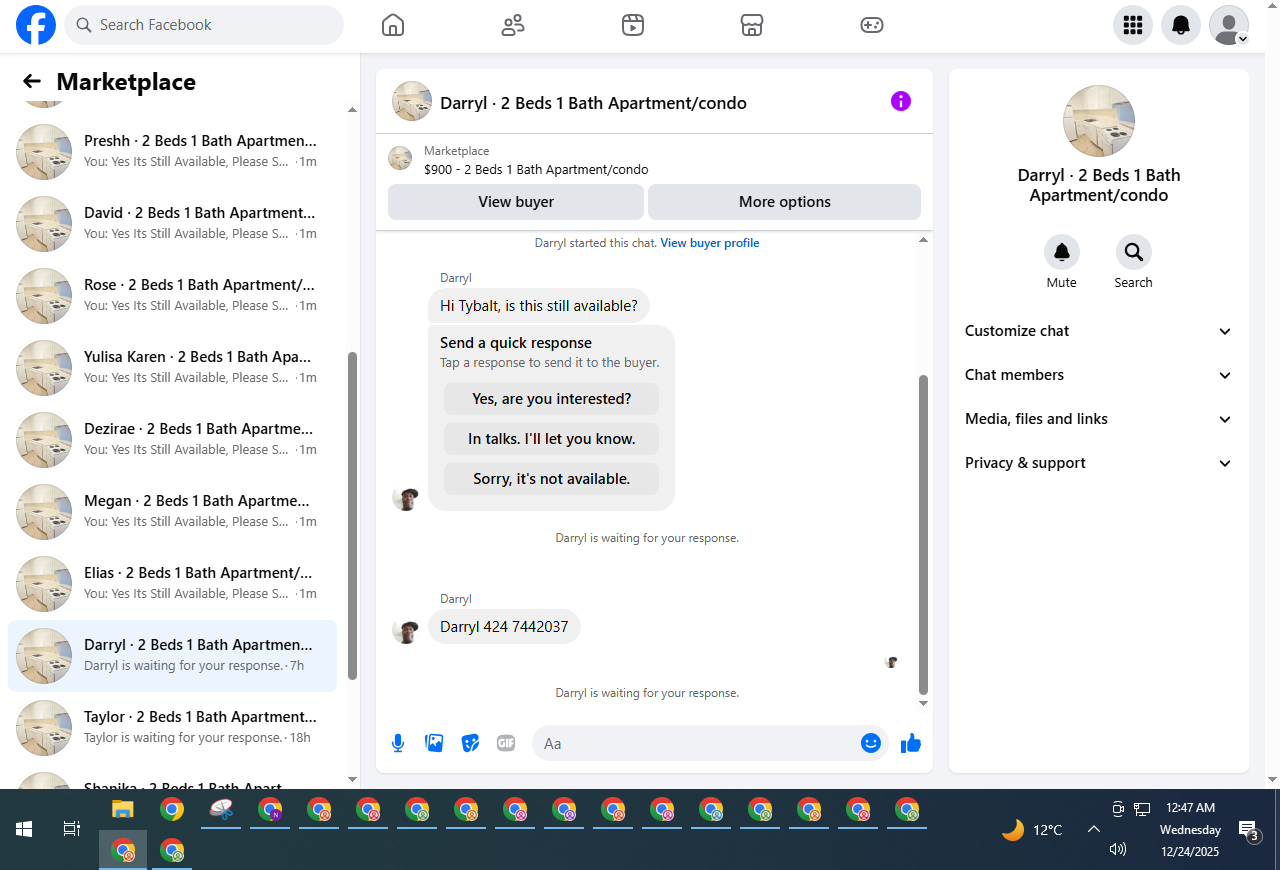Open Task View on the taskbar
The image size is (1280, 870).
72,829
